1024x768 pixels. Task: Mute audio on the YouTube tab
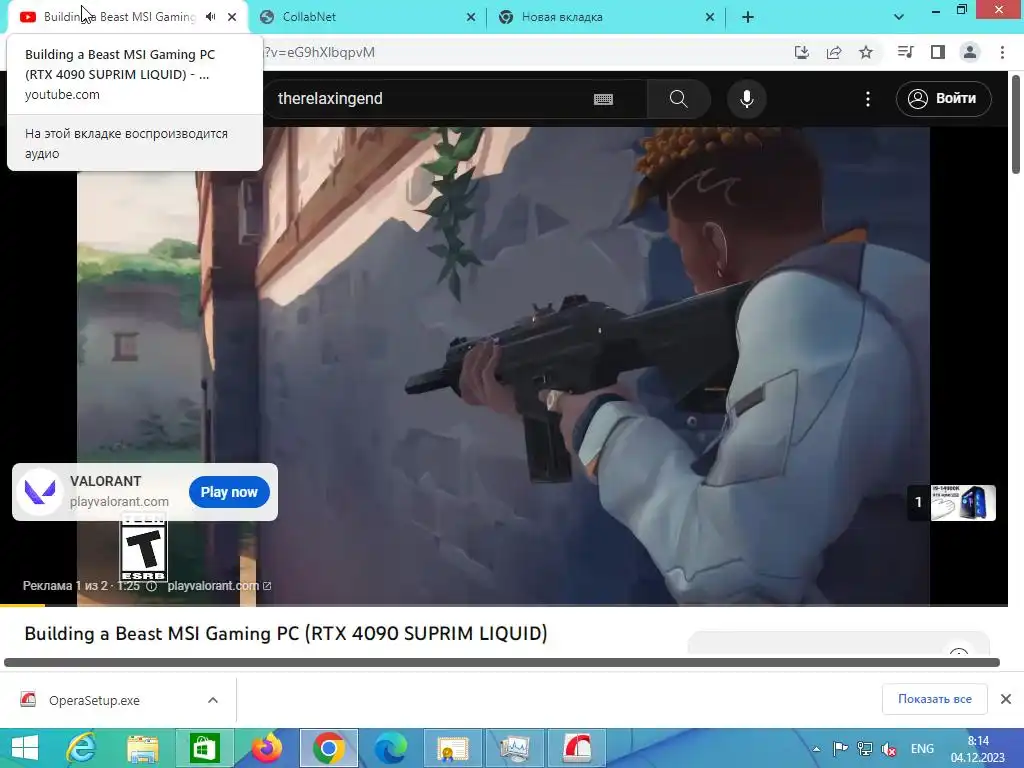point(210,17)
